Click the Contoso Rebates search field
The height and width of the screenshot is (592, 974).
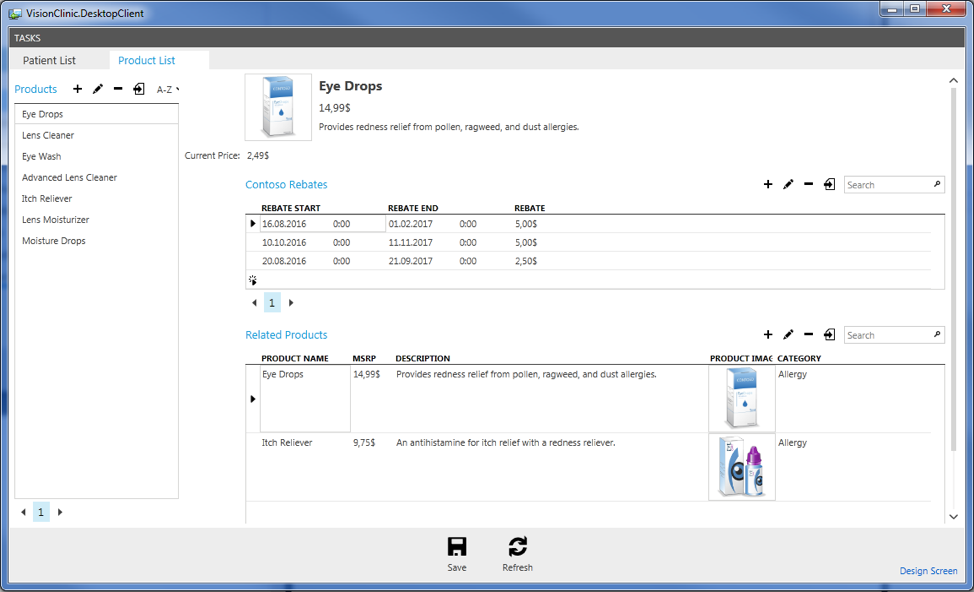click(x=887, y=185)
